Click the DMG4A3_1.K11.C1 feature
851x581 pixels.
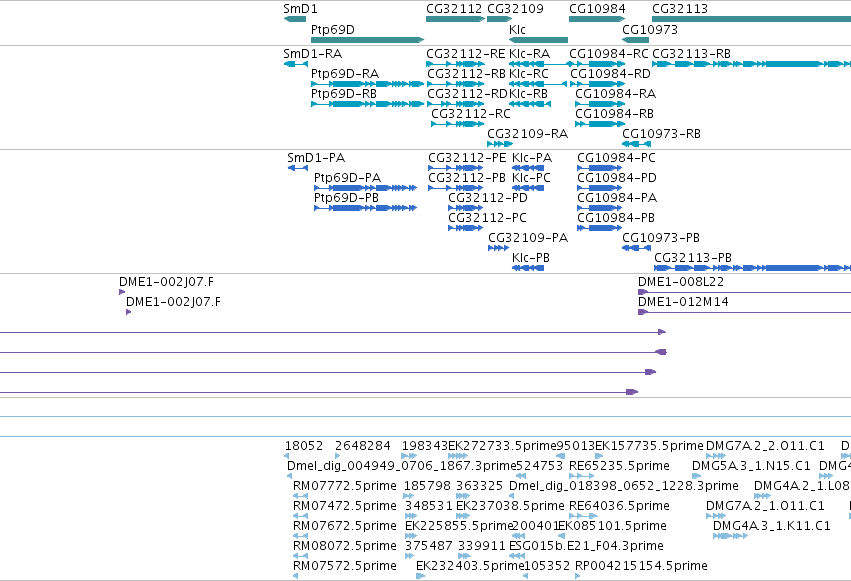click(x=731, y=536)
